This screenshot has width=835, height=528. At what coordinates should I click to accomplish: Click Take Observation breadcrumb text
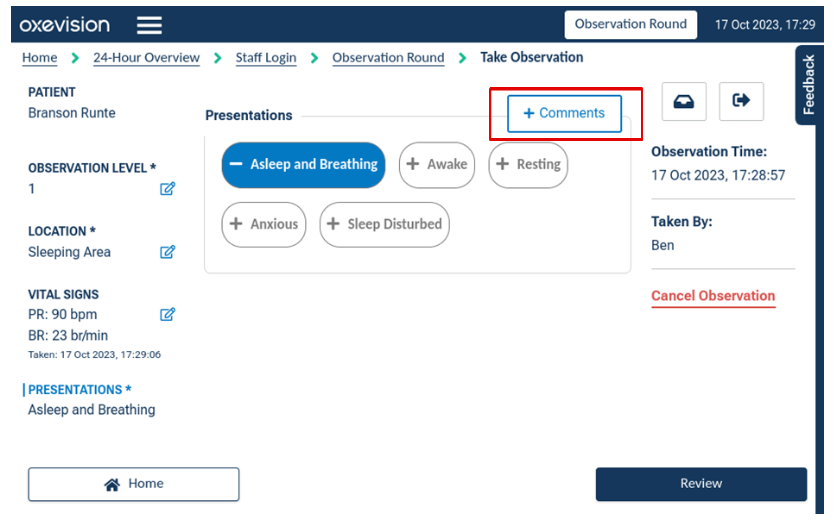click(x=531, y=57)
